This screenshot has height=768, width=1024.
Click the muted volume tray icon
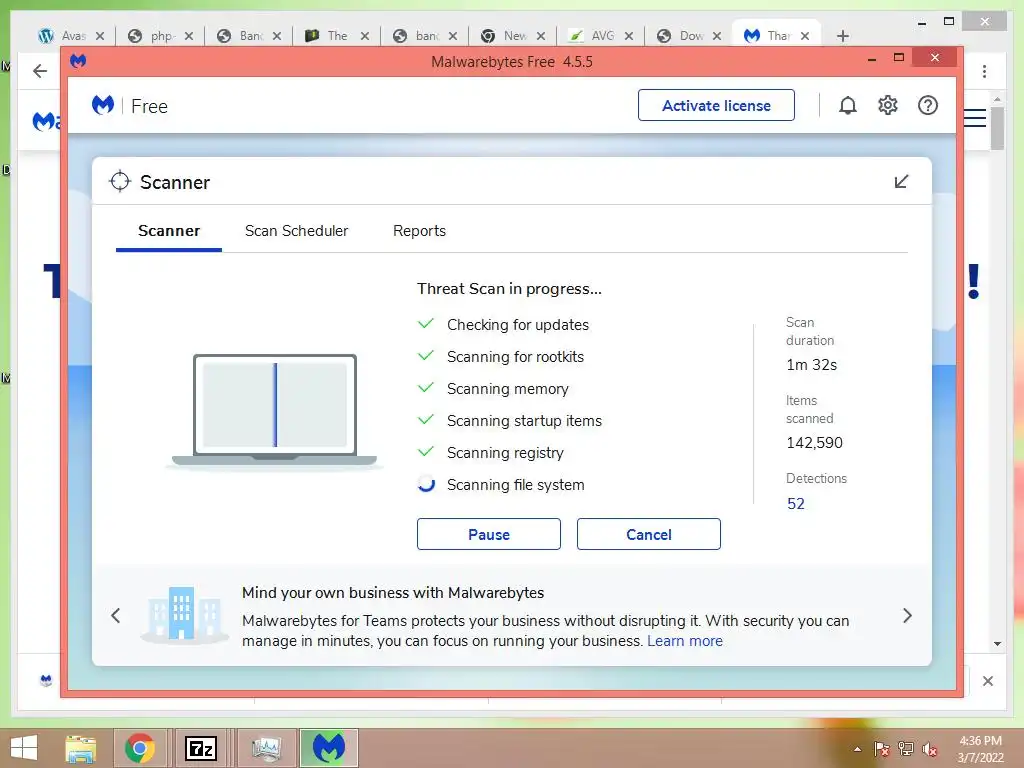pos(930,749)
